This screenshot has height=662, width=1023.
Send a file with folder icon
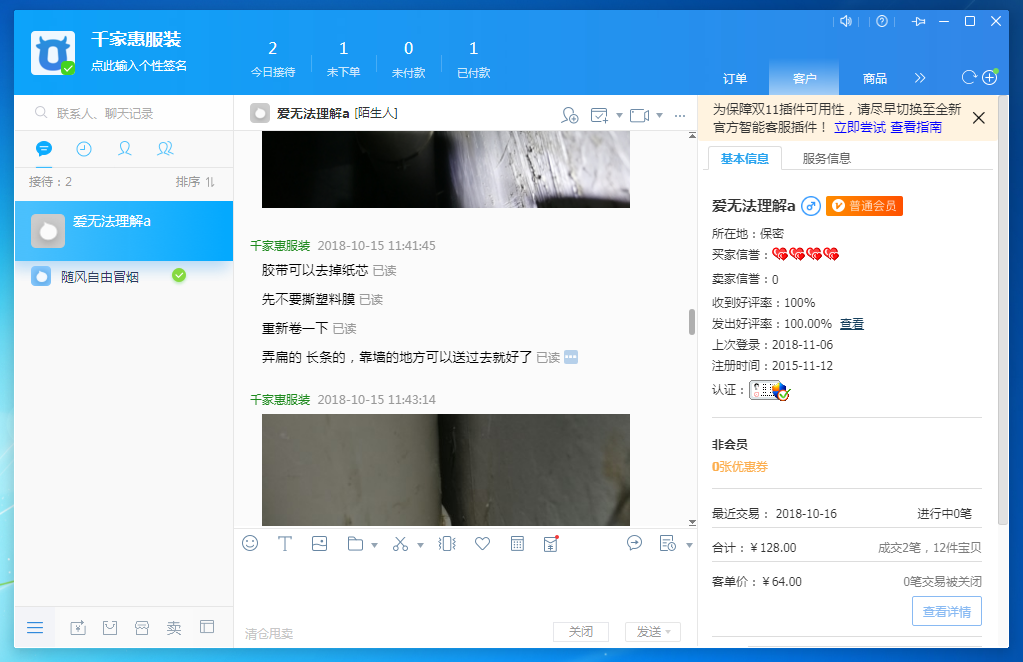click(x=356, y=543)
